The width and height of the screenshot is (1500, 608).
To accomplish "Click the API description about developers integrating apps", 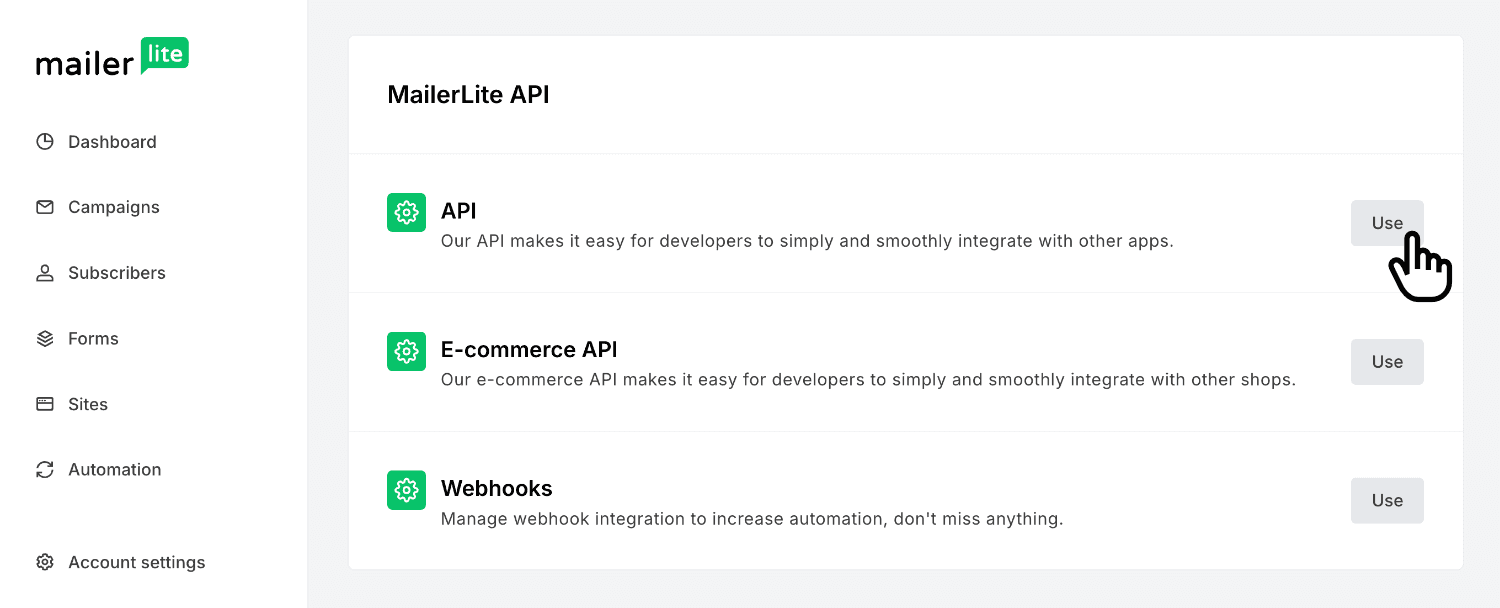I will tap(807, 241).
